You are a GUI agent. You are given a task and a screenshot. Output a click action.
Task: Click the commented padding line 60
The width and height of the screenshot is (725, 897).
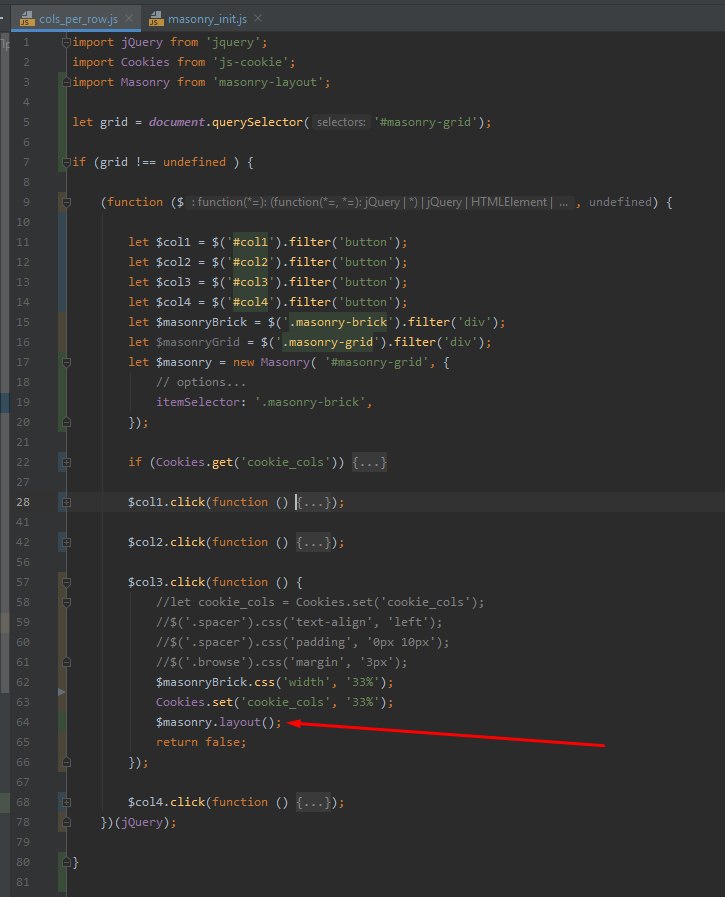click(302, 642)
